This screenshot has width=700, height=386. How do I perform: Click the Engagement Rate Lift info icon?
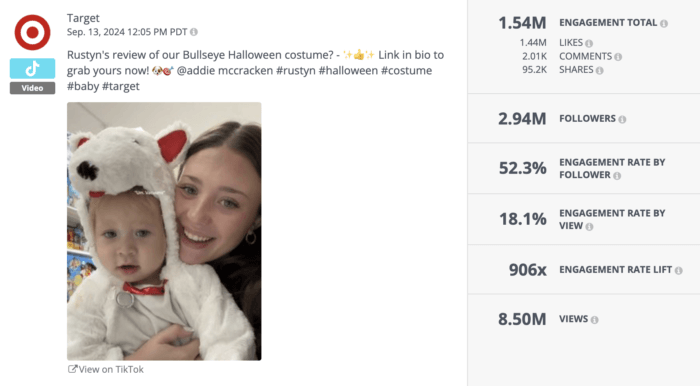tap(679, 270)
